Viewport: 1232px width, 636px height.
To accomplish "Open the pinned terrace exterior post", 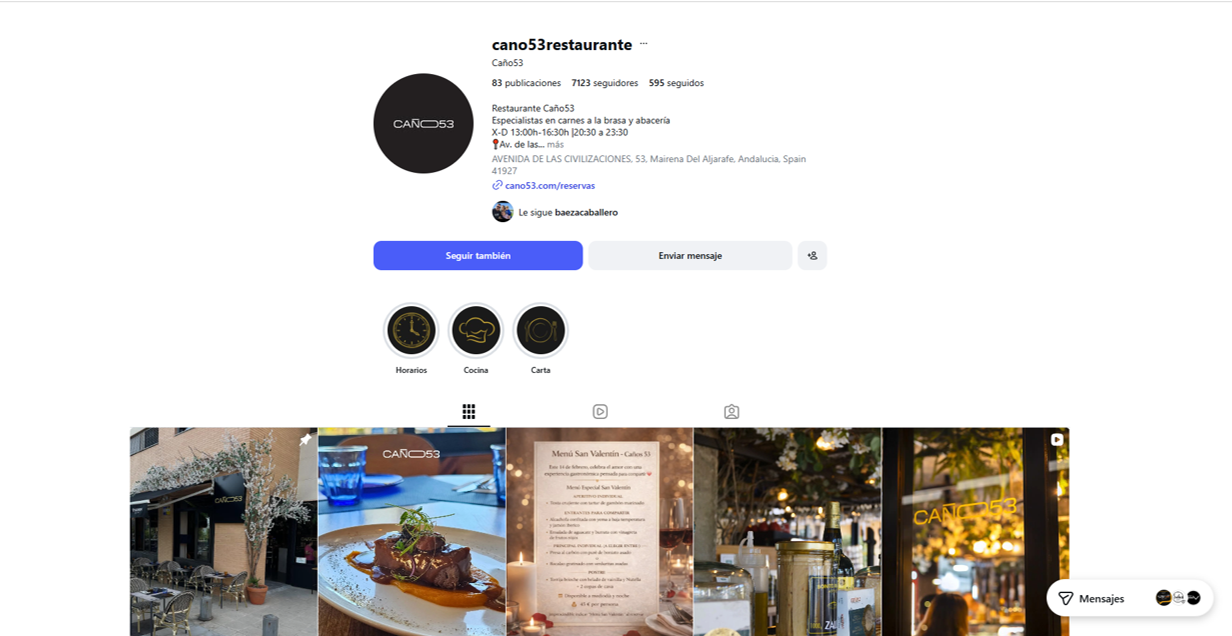I will (223, 532).
